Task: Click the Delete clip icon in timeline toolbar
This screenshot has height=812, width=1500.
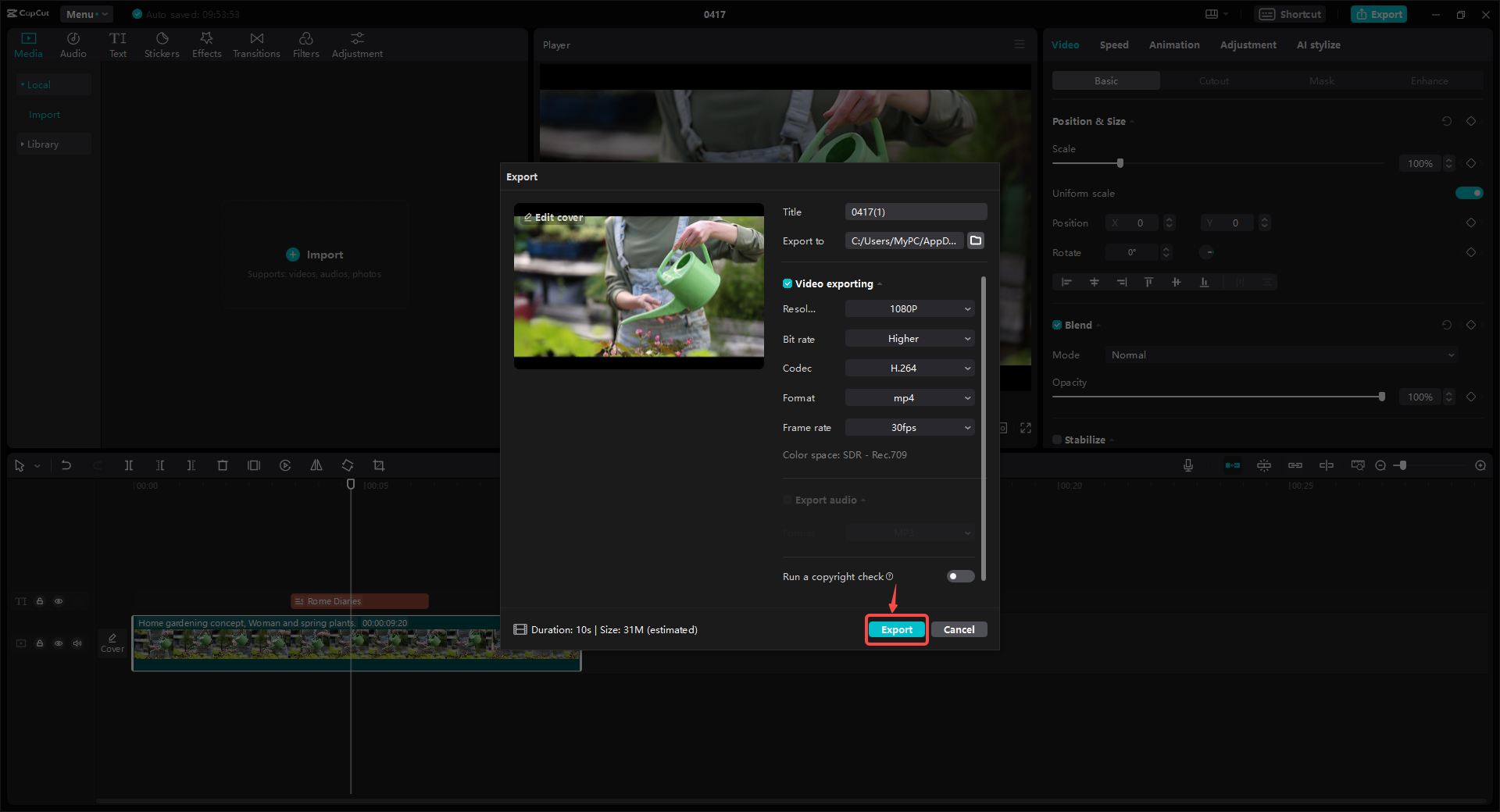Action: pos(223,465)
